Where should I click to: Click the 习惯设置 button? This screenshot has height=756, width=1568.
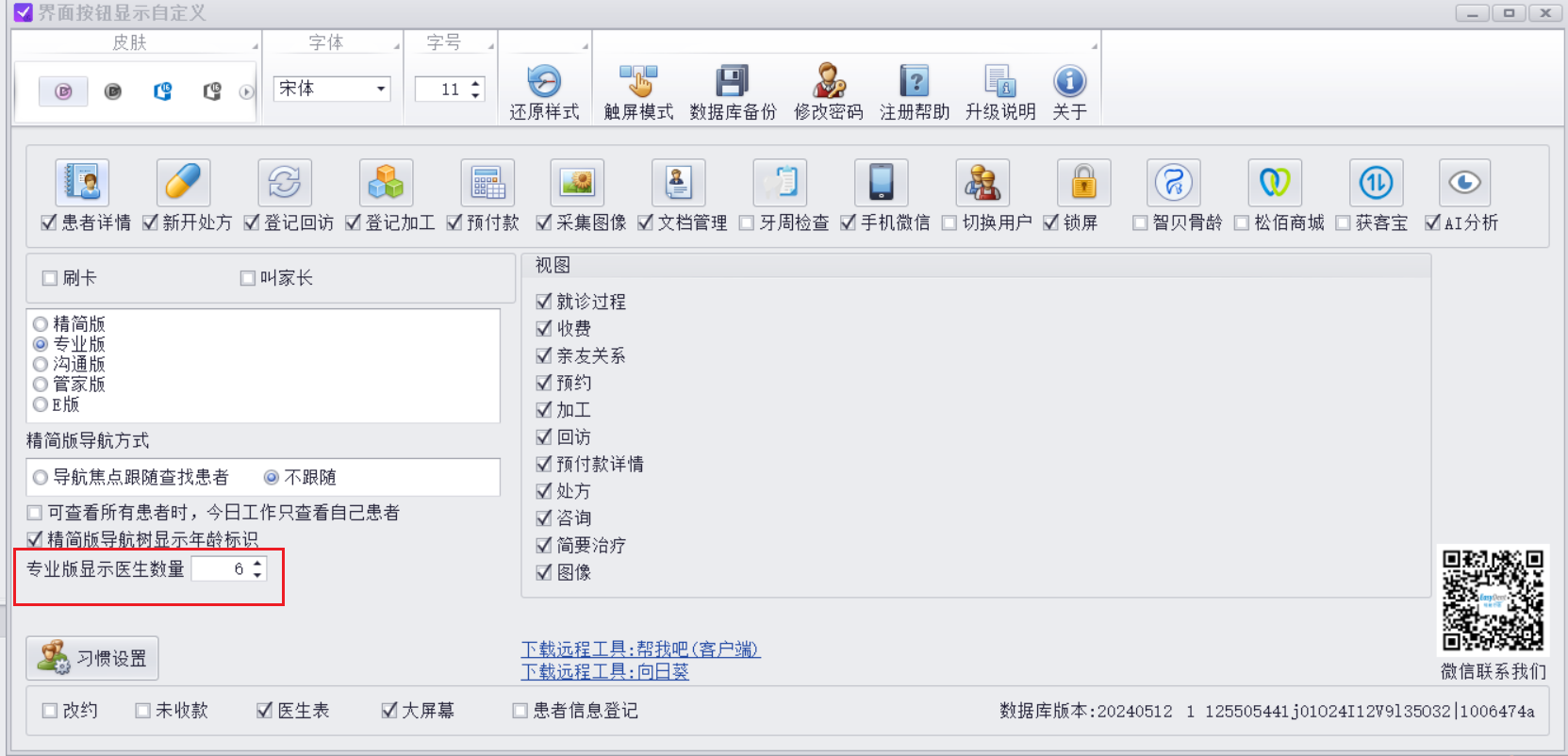point(92,658)
